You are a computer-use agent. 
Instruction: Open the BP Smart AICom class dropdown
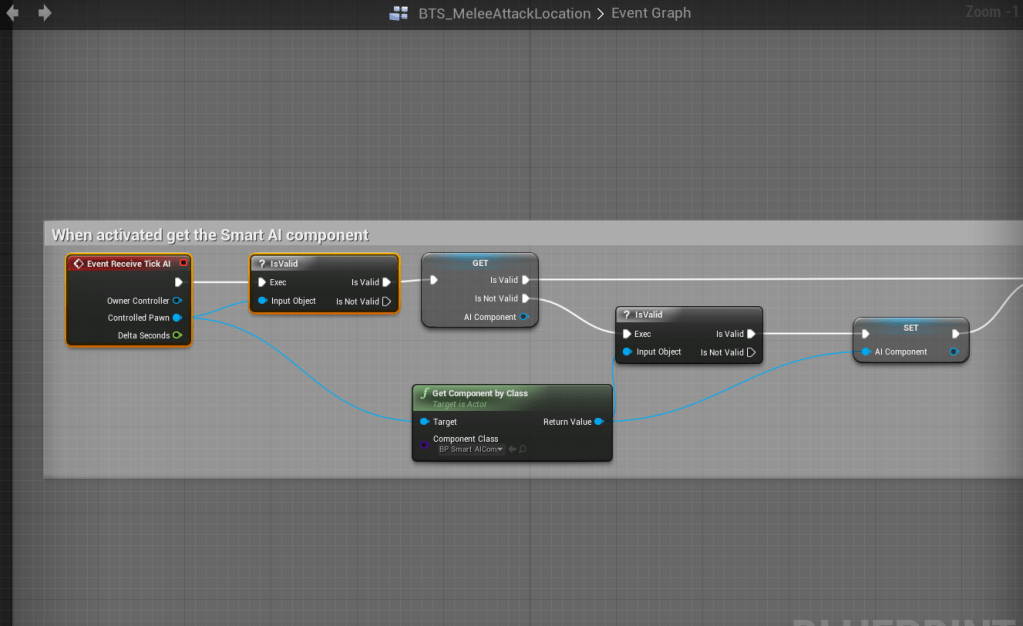point(470,449)
